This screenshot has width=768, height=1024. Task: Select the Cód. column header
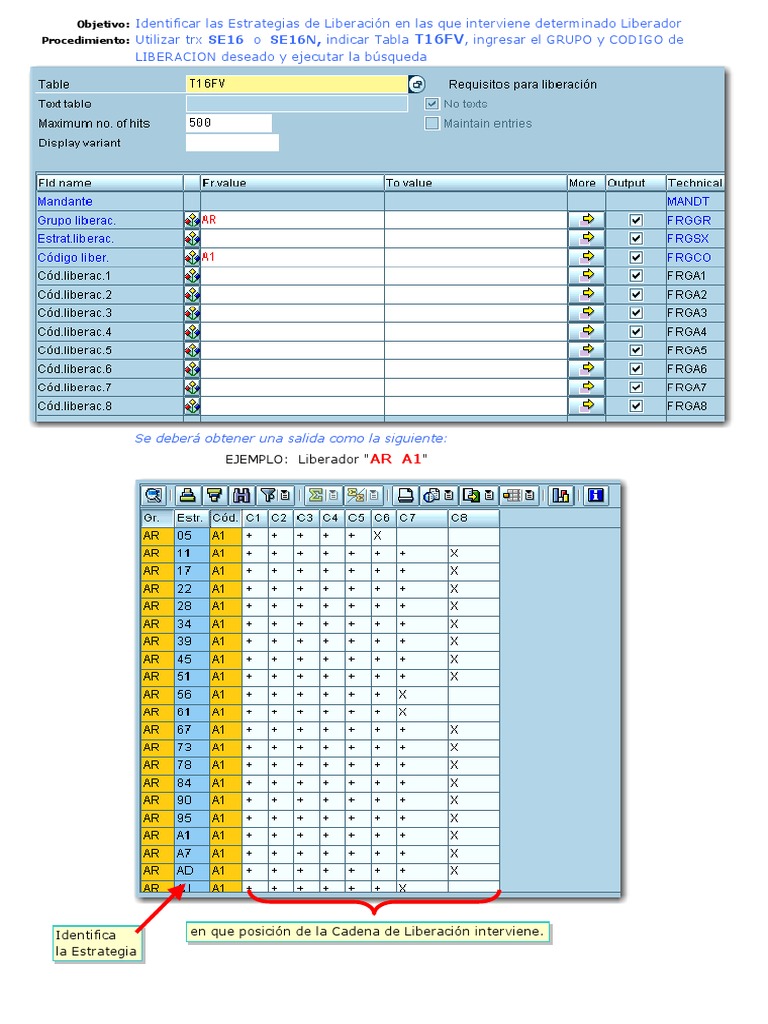(225, 518)
